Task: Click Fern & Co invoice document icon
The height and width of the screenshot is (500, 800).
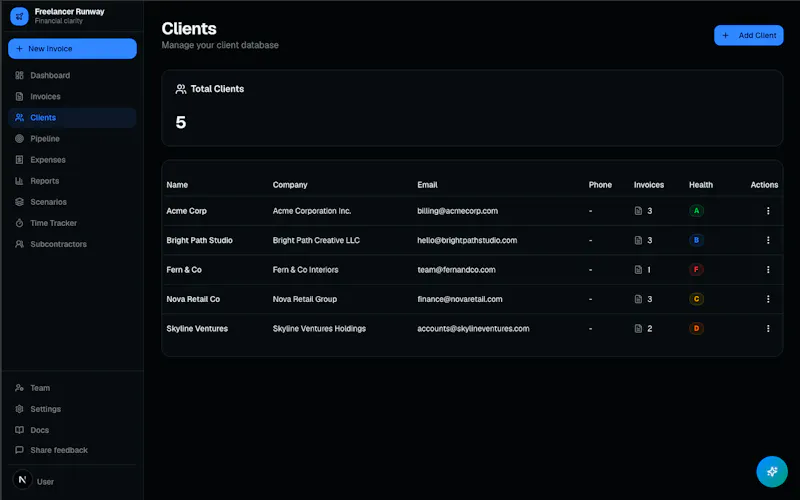Action: pyautogui.click(x=638, y=269)
